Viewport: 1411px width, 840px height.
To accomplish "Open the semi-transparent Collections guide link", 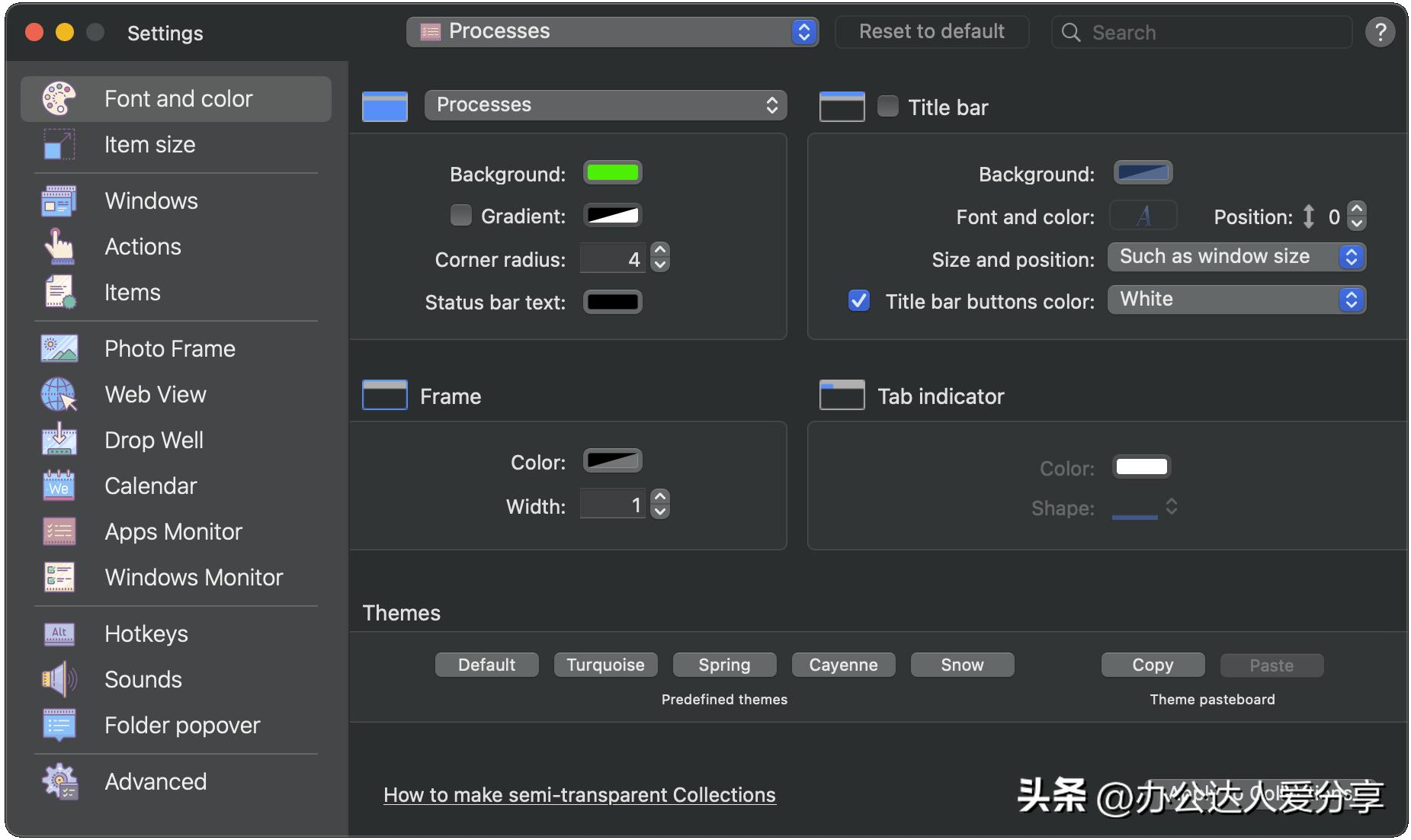I will click(579, 795).
